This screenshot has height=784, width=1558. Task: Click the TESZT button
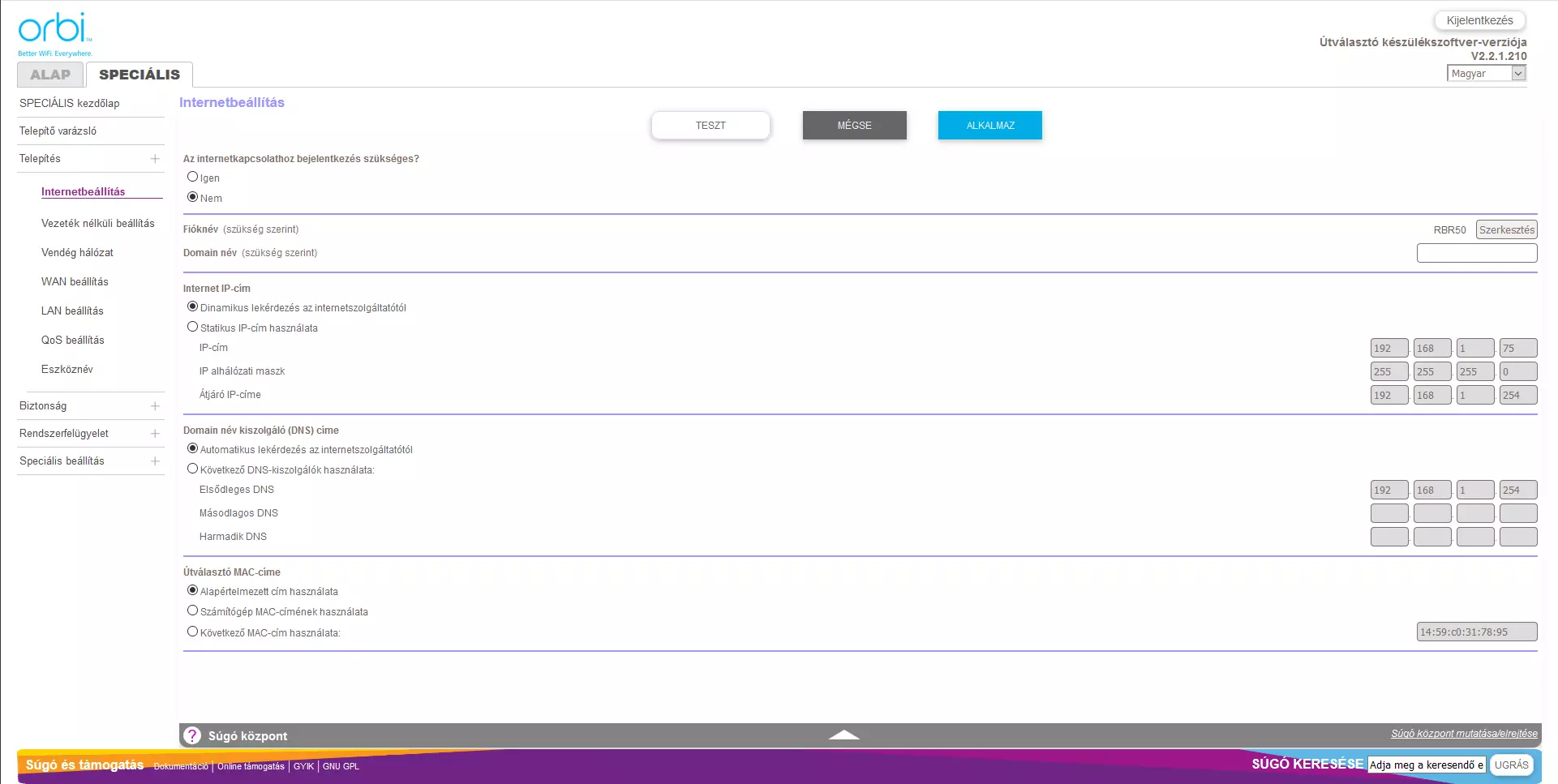point(710,126)
